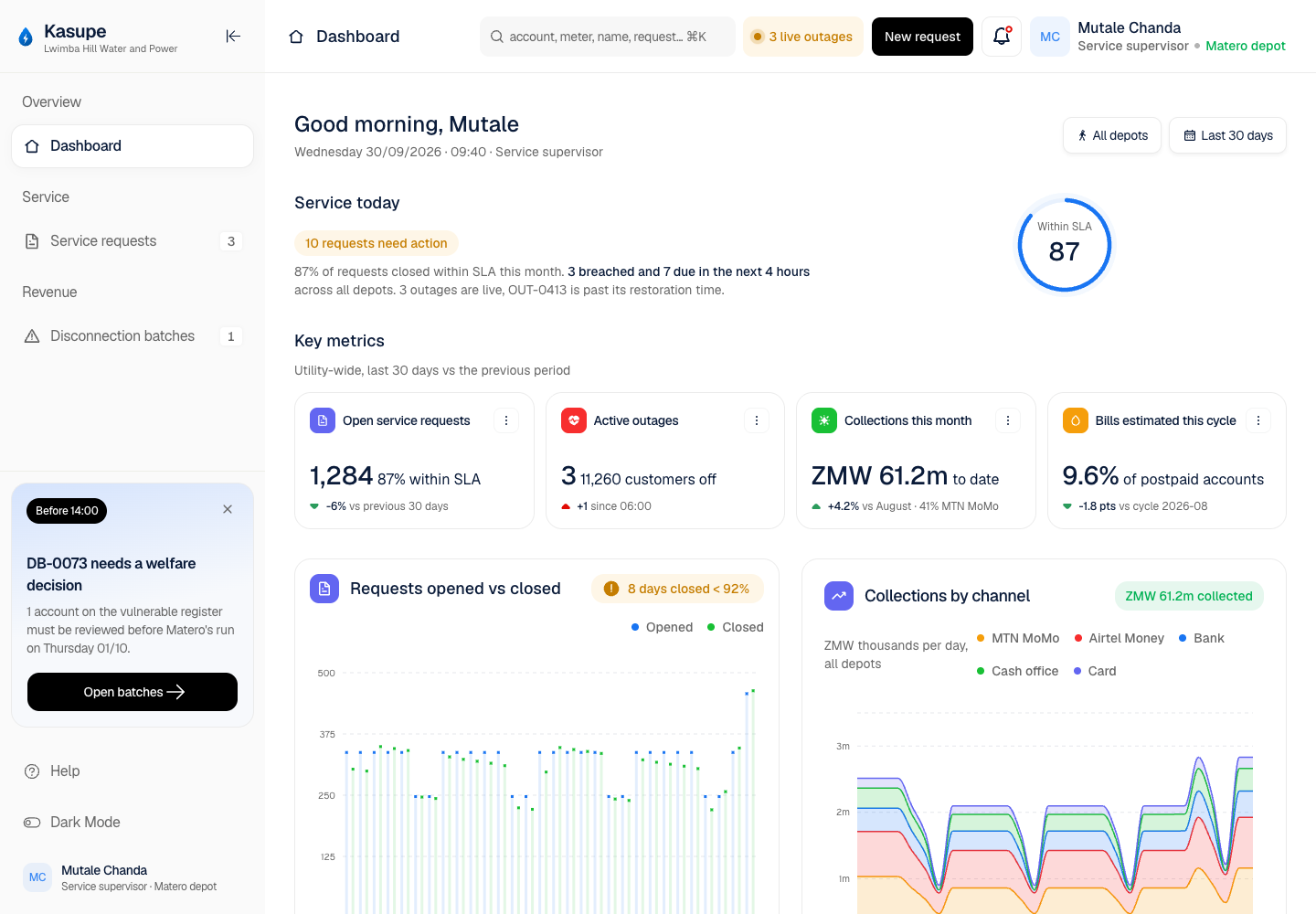The image size is (1316, 914).
Task: Go to Dashboard in the sidebar
Action: (x=133, y=146)
